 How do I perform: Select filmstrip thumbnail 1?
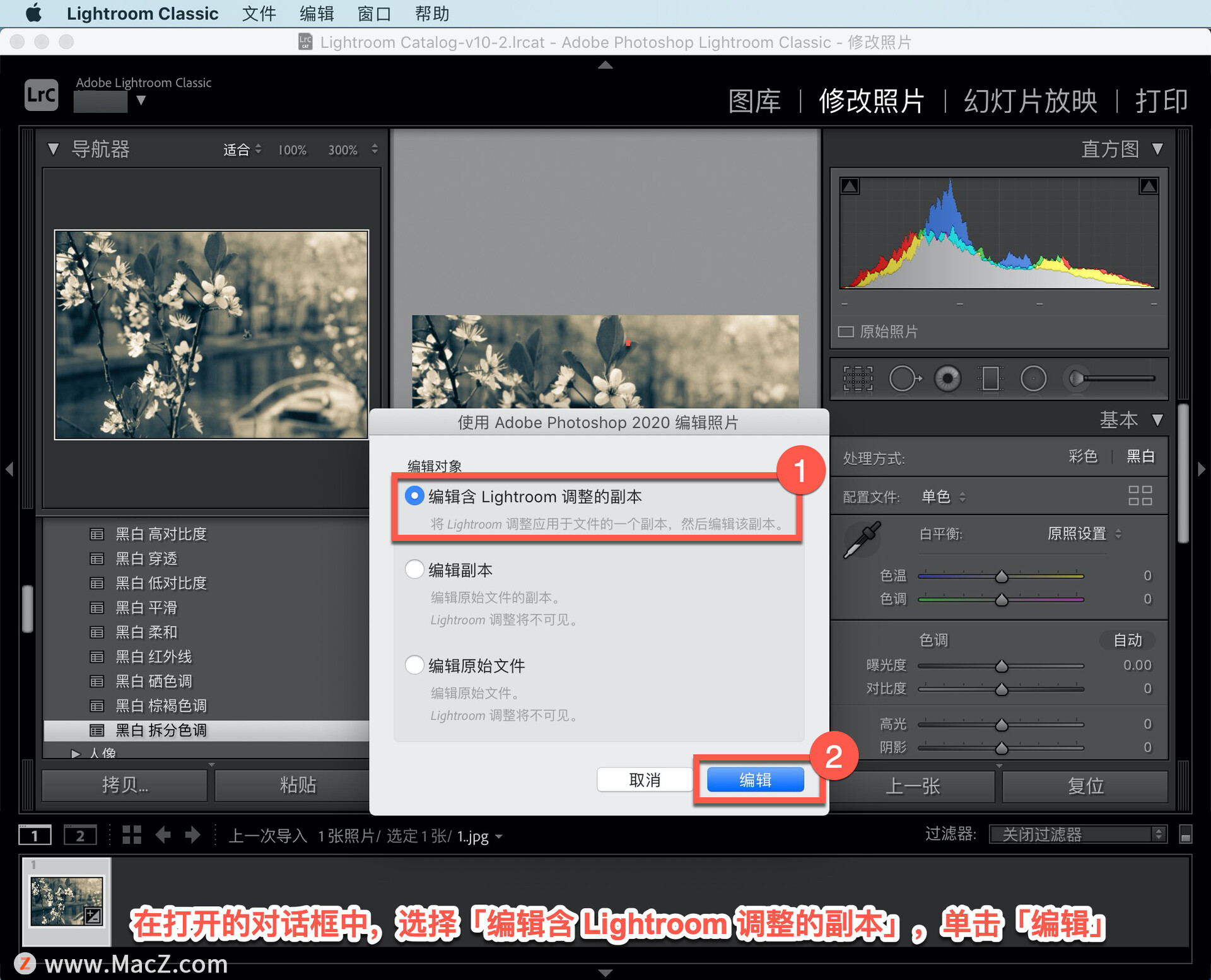66,901
